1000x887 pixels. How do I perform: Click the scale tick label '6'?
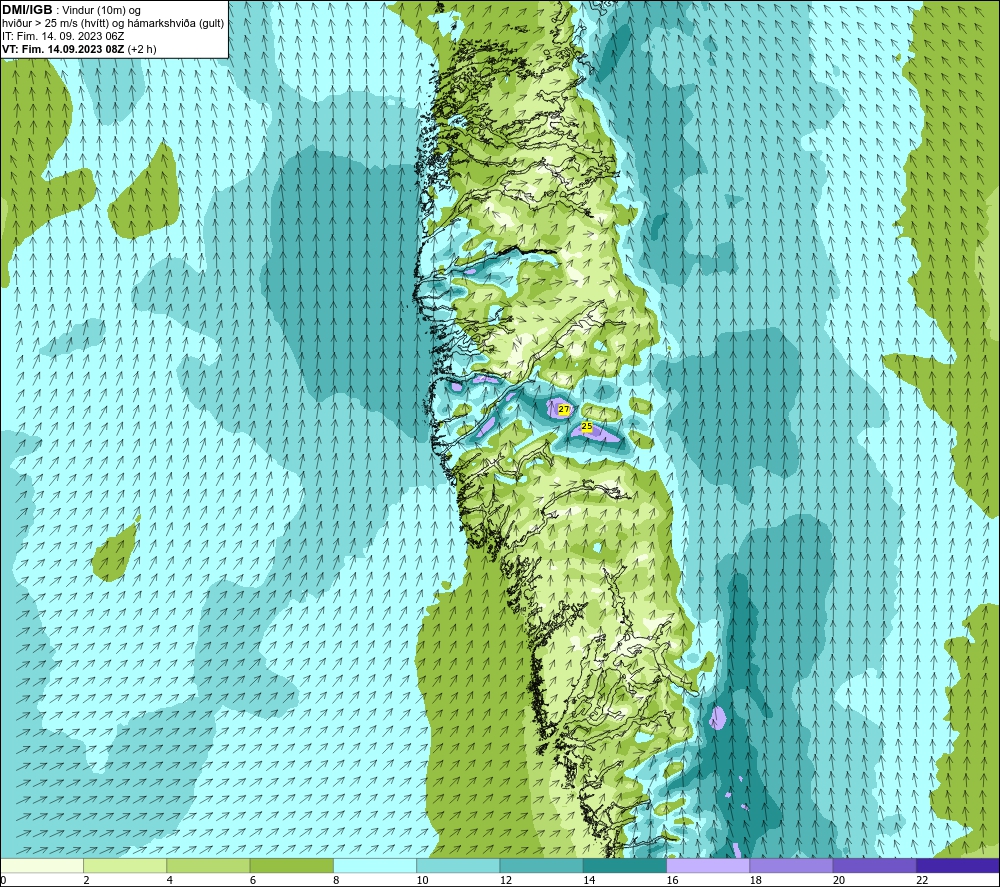(253, 881)
